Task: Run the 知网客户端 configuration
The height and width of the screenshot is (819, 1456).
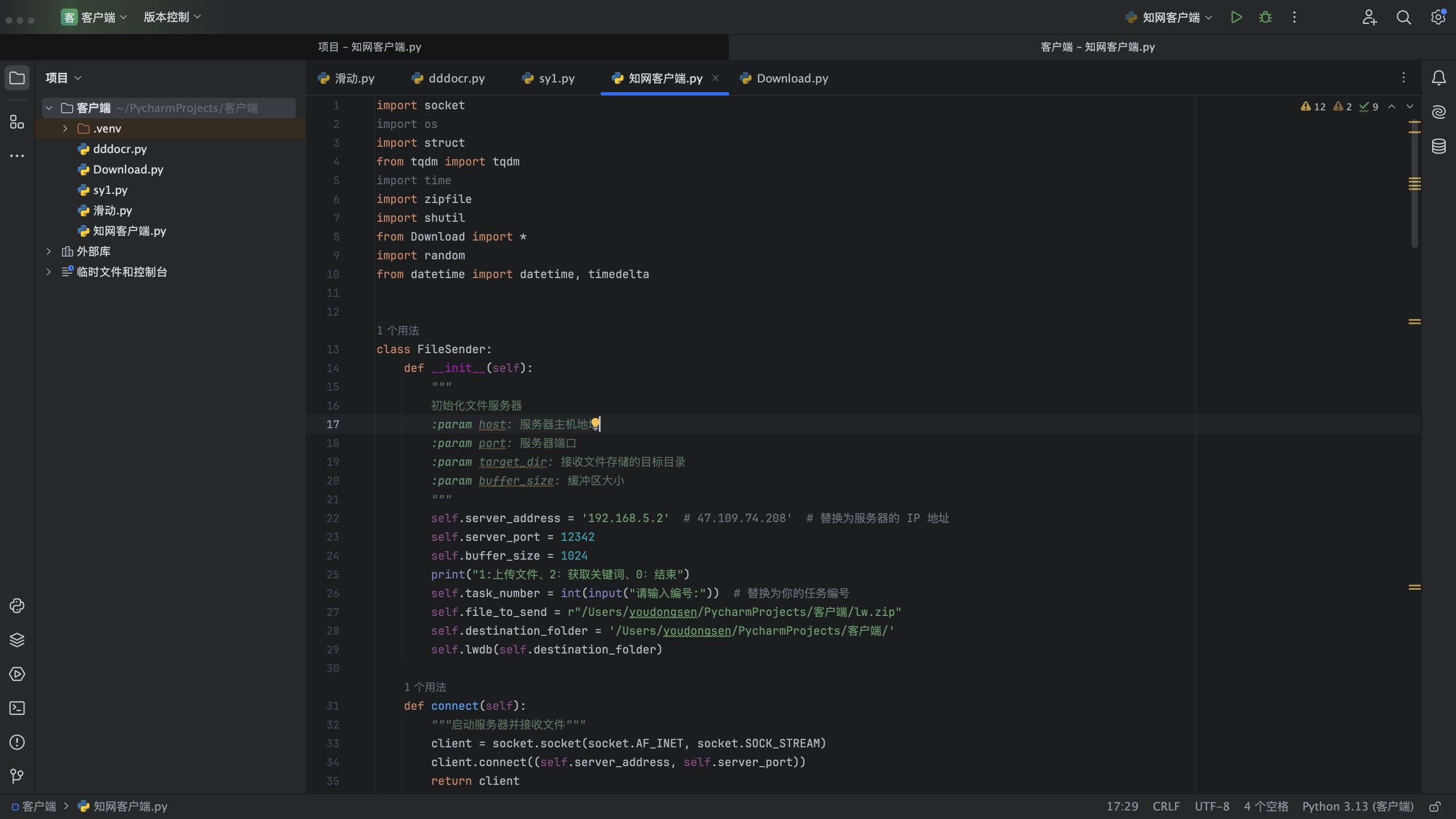Action: pyautogui.click(x=1236, y=17)
